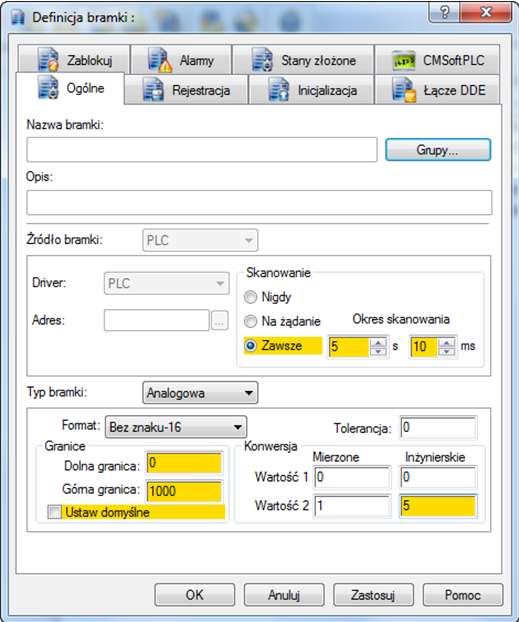
Task: Click the Anuluj button
Action: point(284,595)
